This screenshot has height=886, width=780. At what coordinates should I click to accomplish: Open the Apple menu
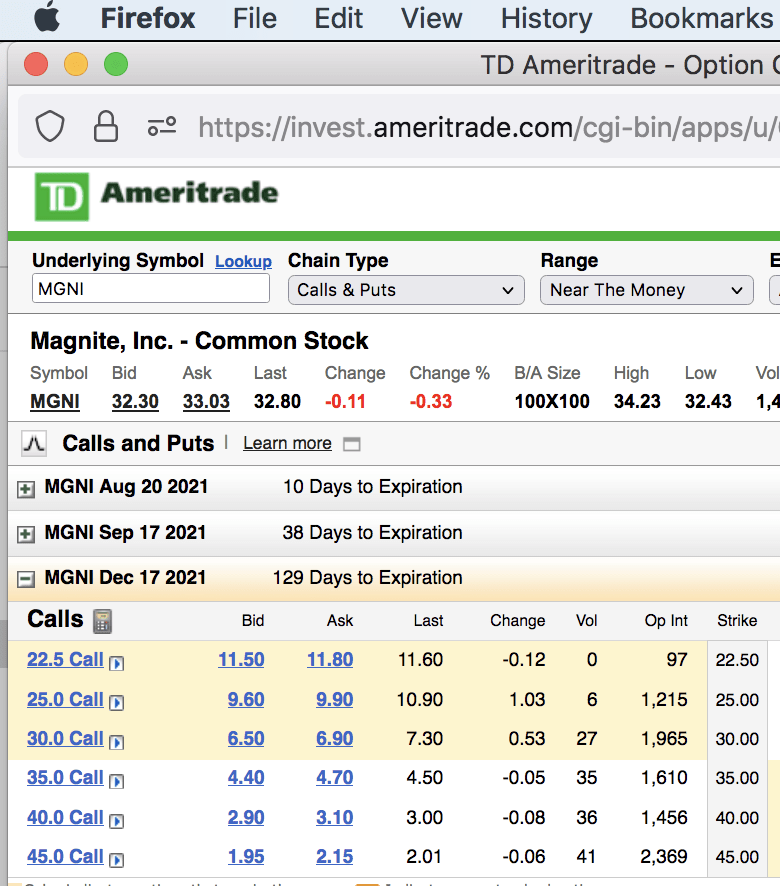click(46, 18)
